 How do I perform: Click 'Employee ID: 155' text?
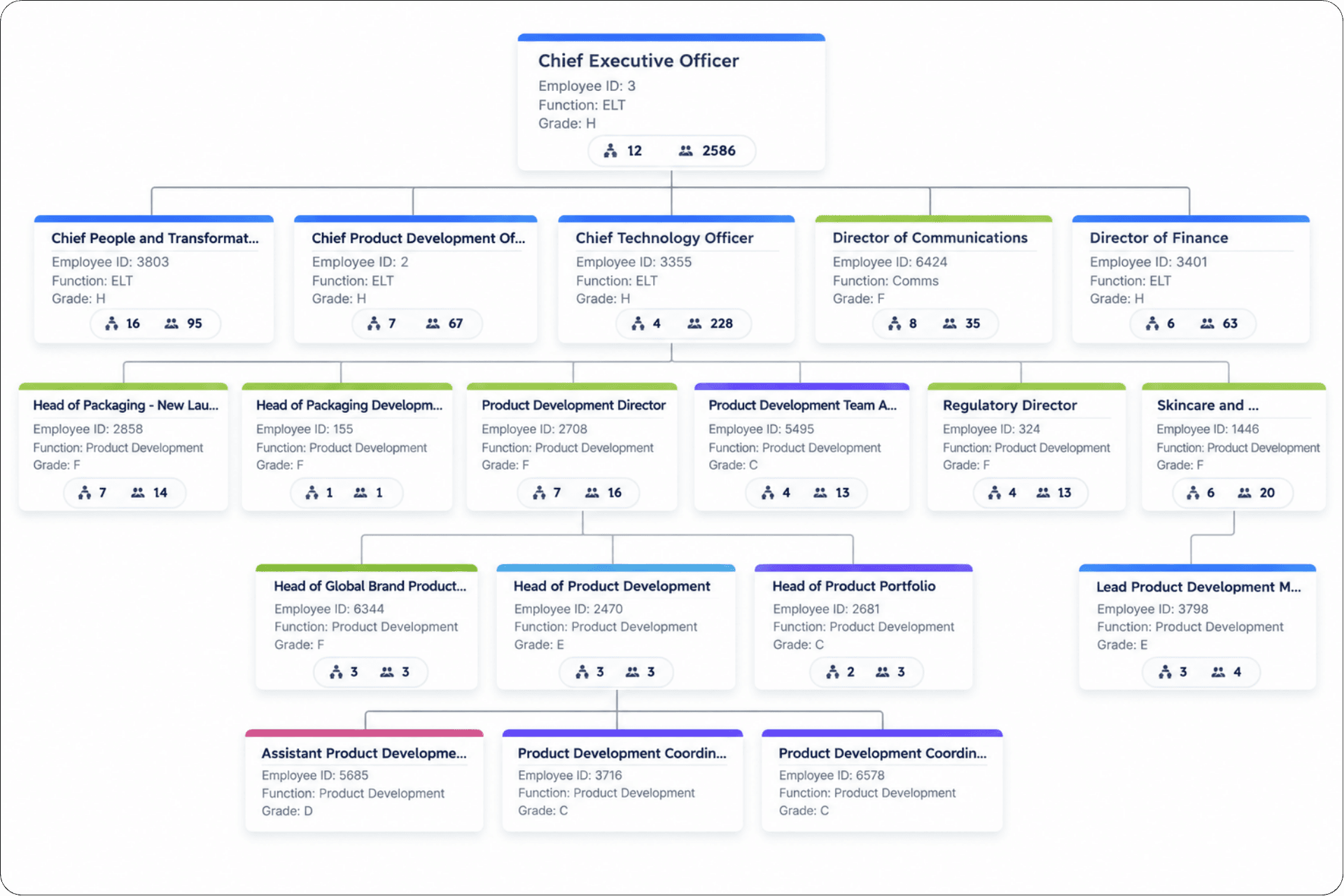pyautogui.click(x=304, y=429)
